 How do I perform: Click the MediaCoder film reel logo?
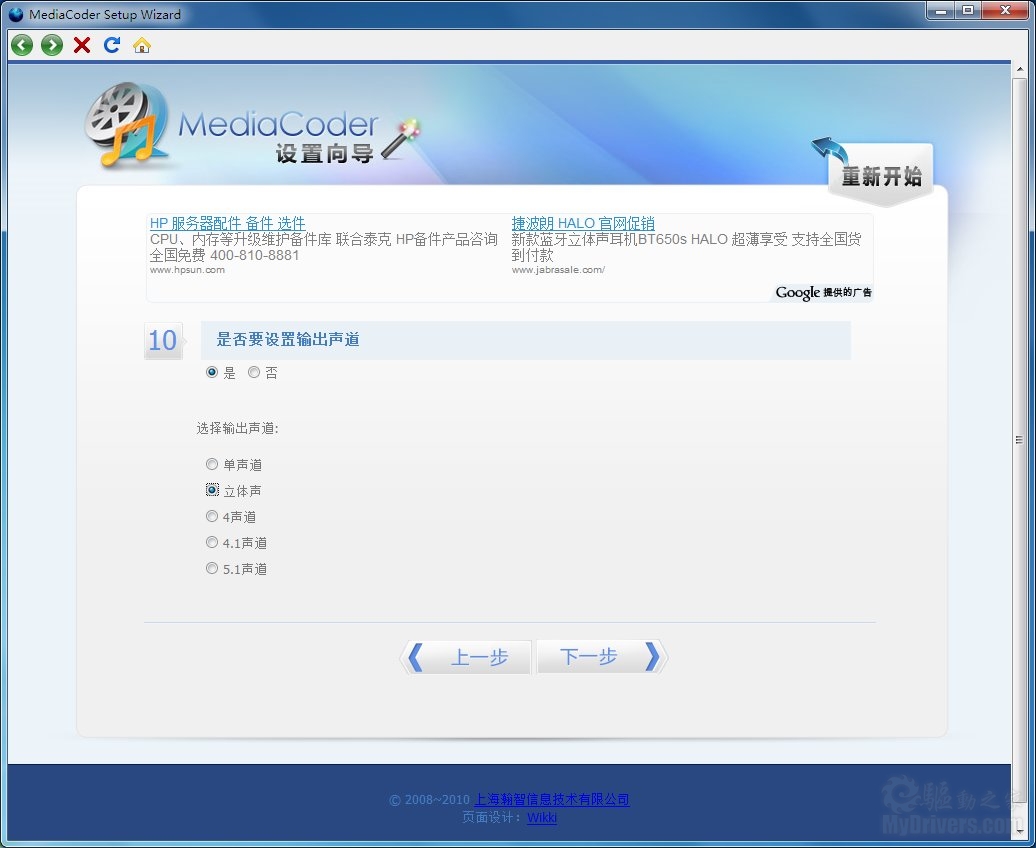pos(126,126)
